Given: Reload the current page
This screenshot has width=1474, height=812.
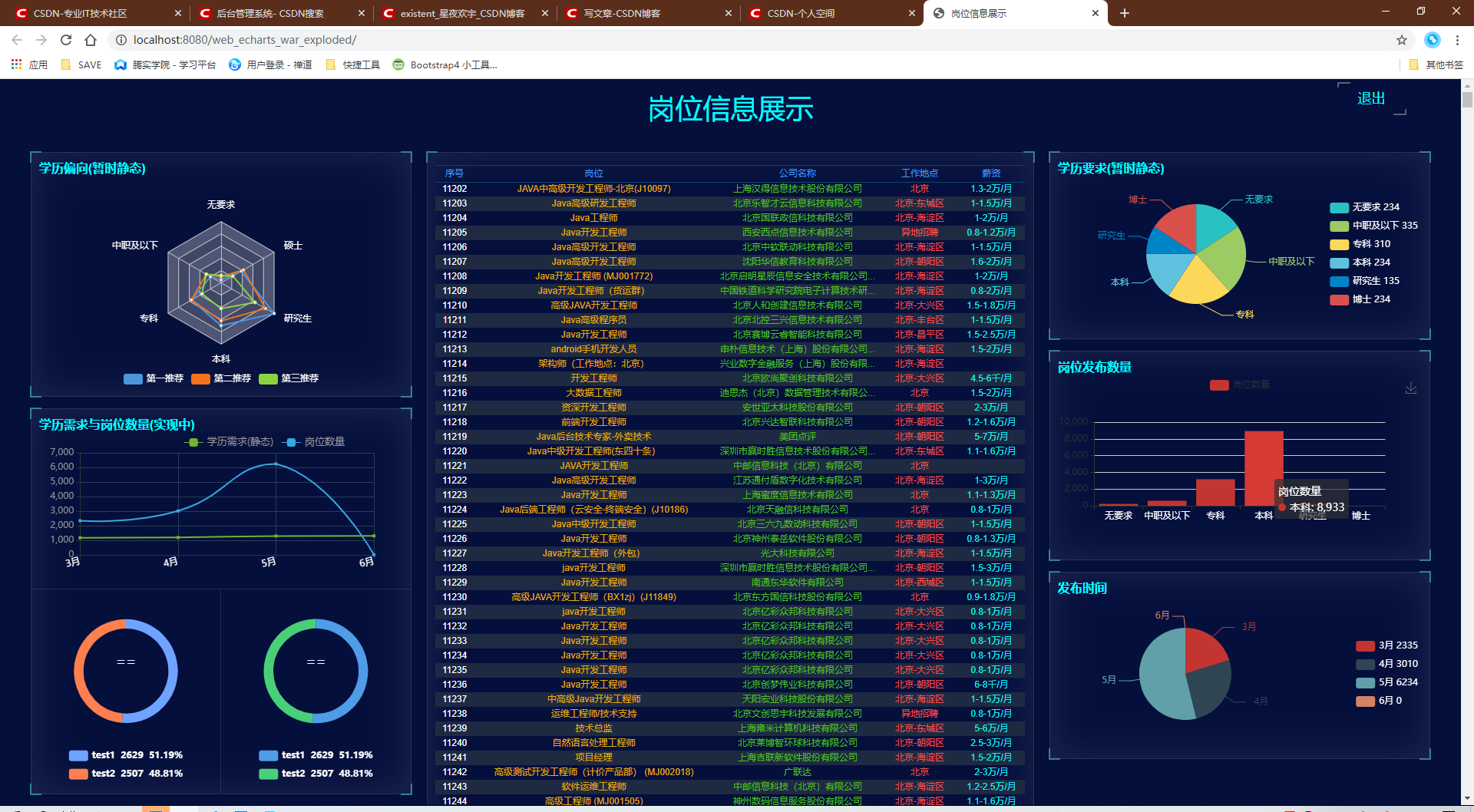Looking at the screenshot, I should point(66,40).
